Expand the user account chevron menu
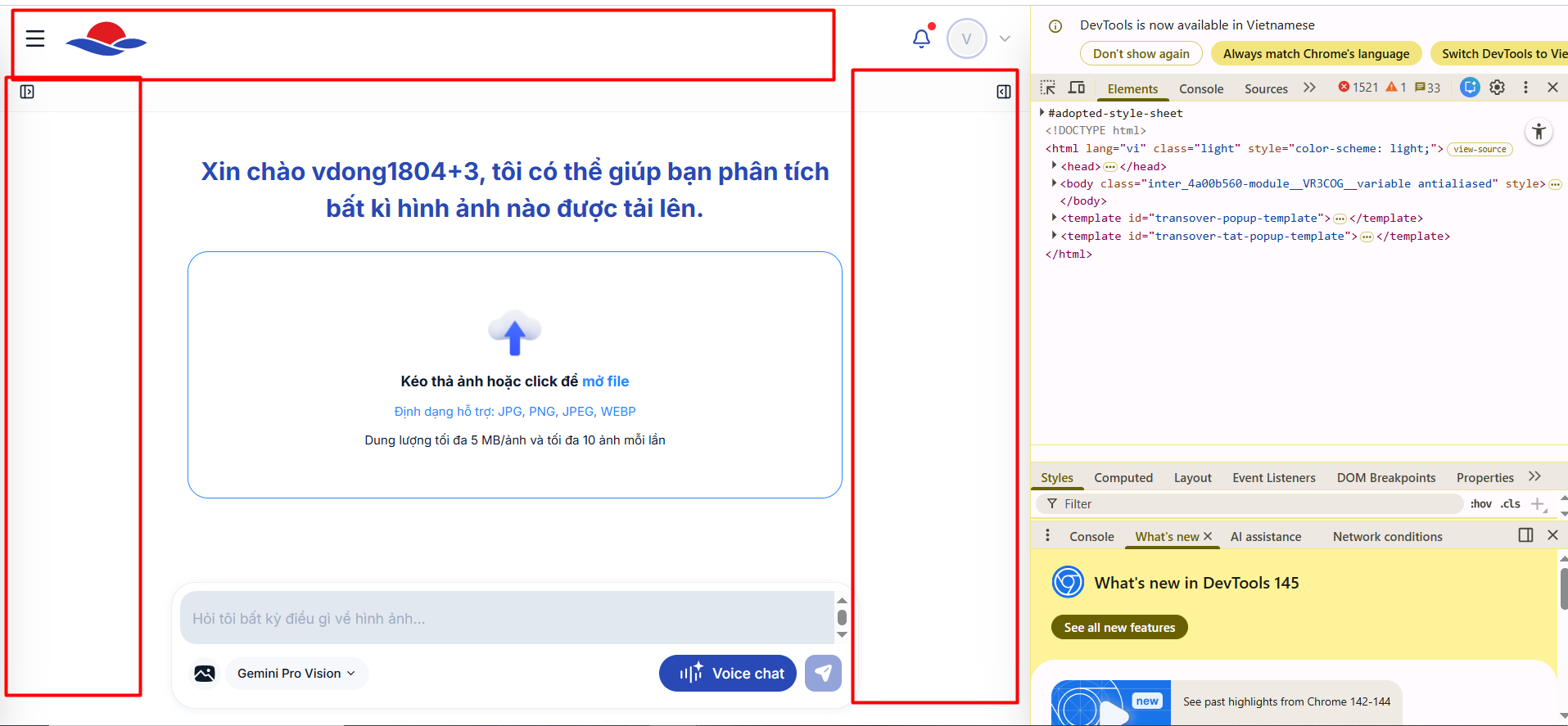The height and width of the screenshot is (726, 1568). [x=1005, y=38]
